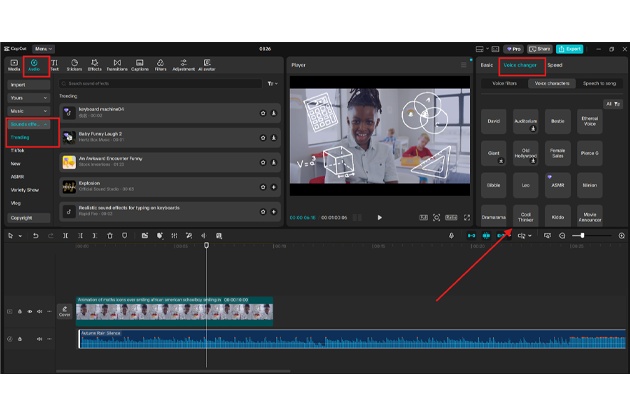Open the Stickers panel
This screenshot has width=630, height=420.
point(74,65)
